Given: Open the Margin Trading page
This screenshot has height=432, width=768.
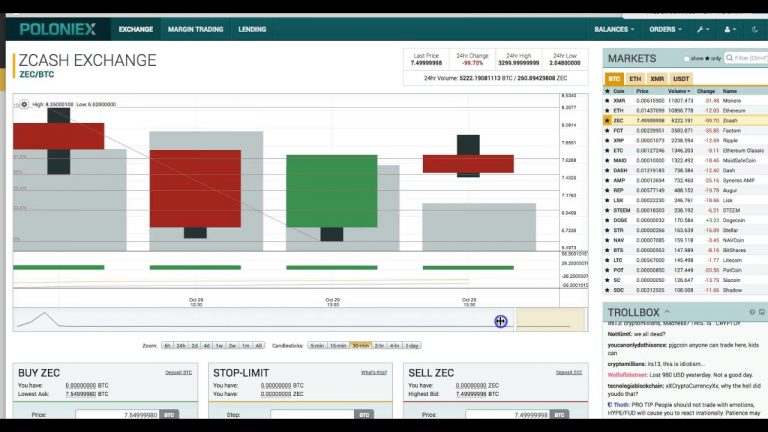Looking at the screenshot, I should (195, 29).
